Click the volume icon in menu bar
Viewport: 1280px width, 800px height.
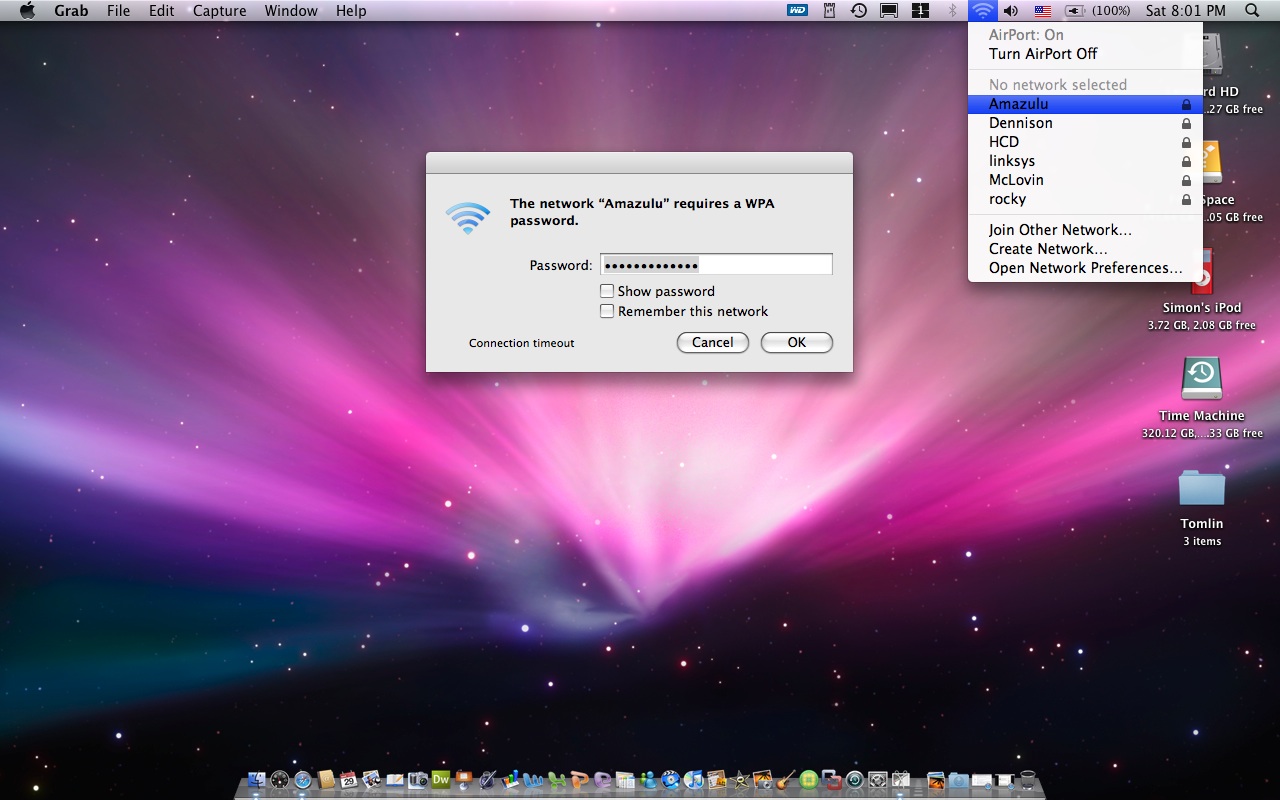pyautogui.click(x=1011, y=11)
